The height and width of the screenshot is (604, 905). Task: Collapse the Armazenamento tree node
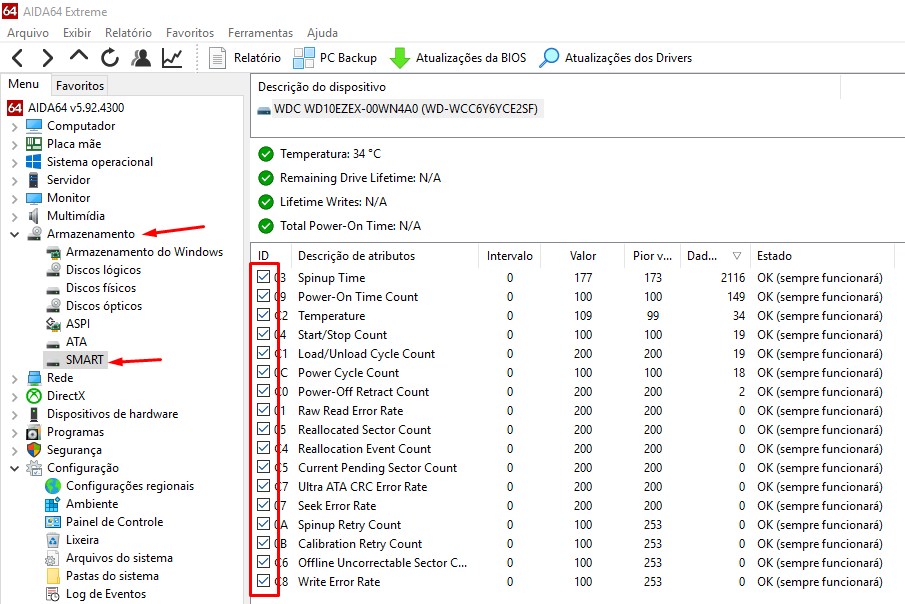tap(15, 234)
